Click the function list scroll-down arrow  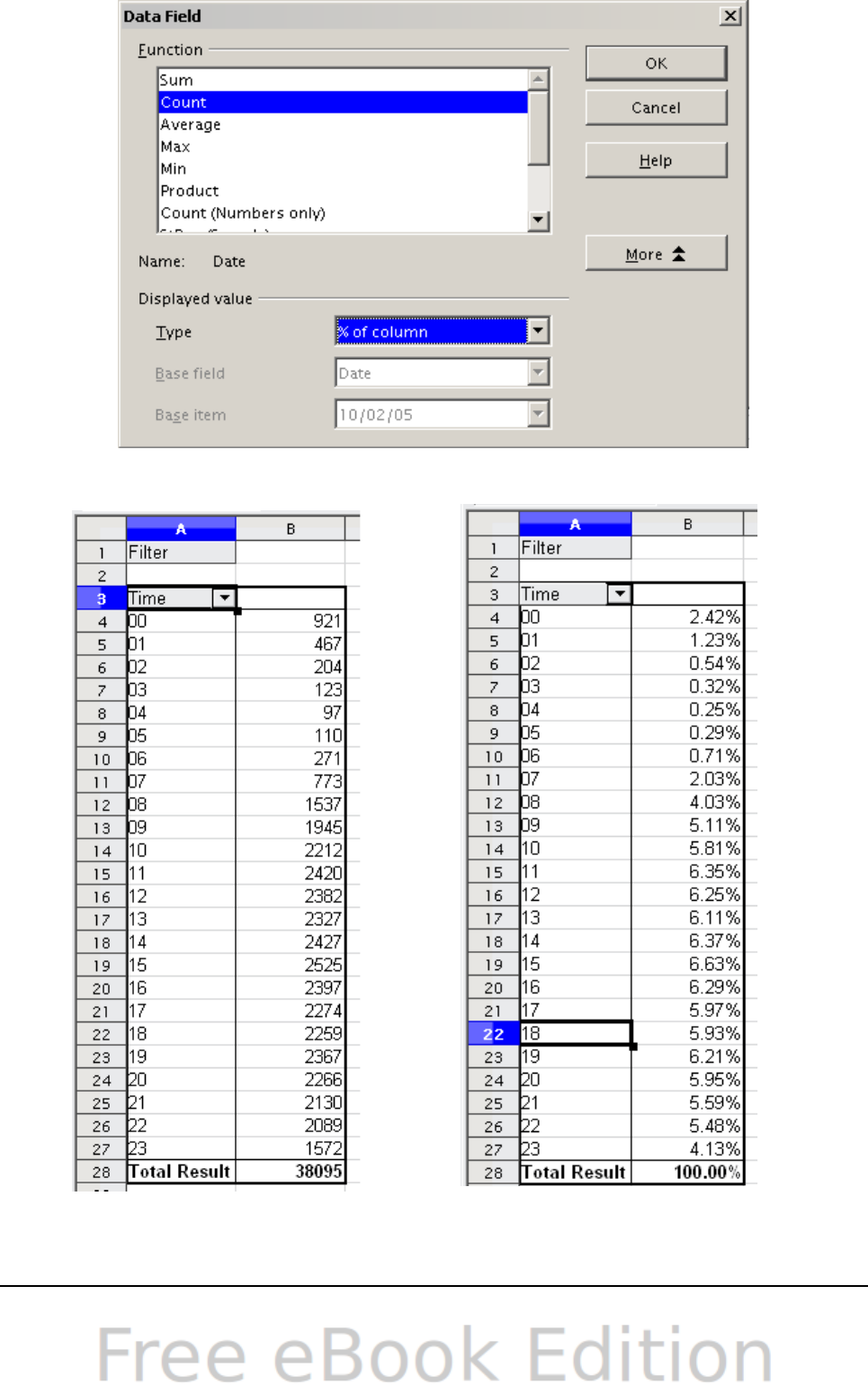point(539,220)
